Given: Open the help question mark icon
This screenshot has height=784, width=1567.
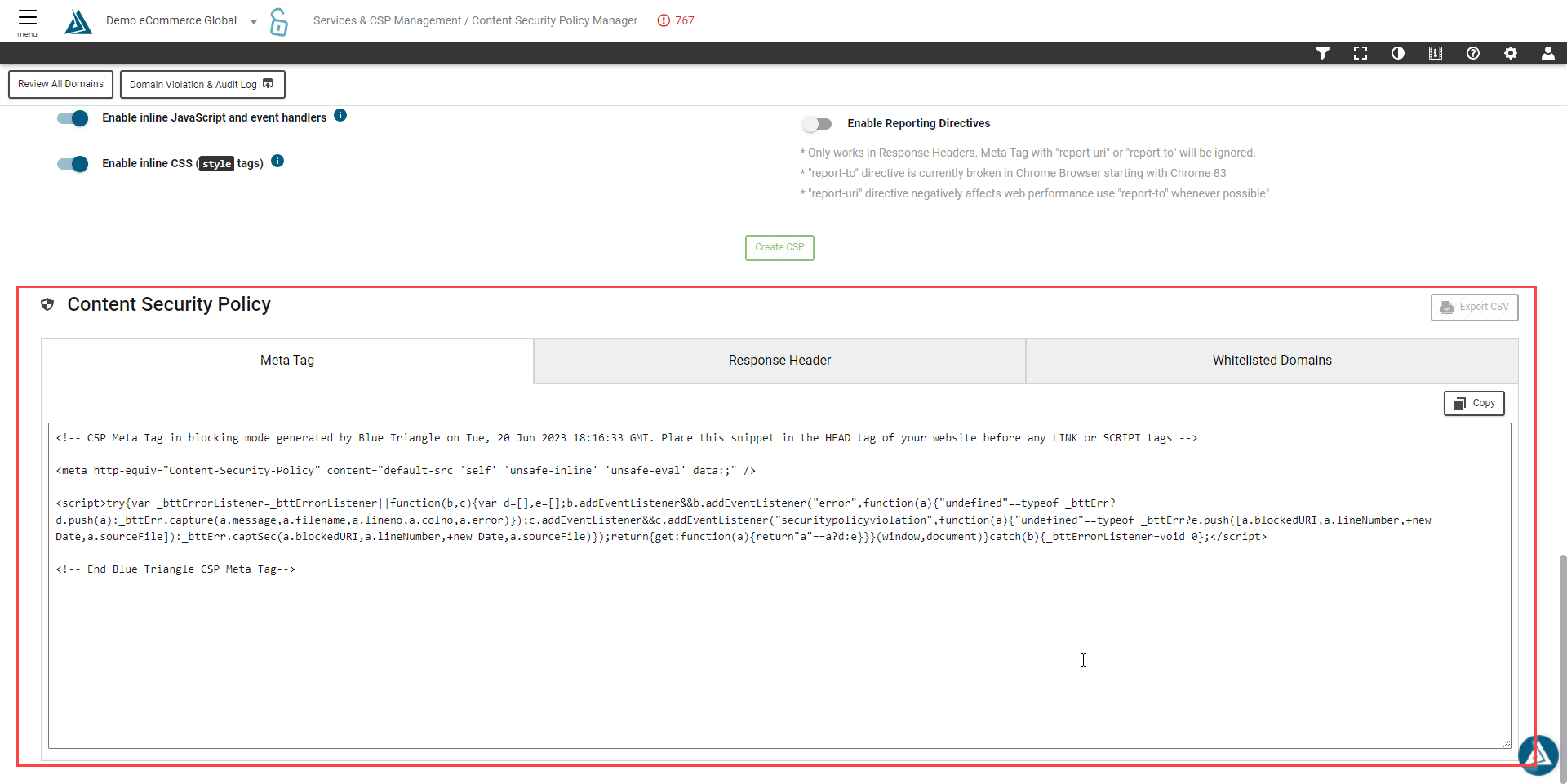Looking at the screenshot, I should coord(1472,53).
